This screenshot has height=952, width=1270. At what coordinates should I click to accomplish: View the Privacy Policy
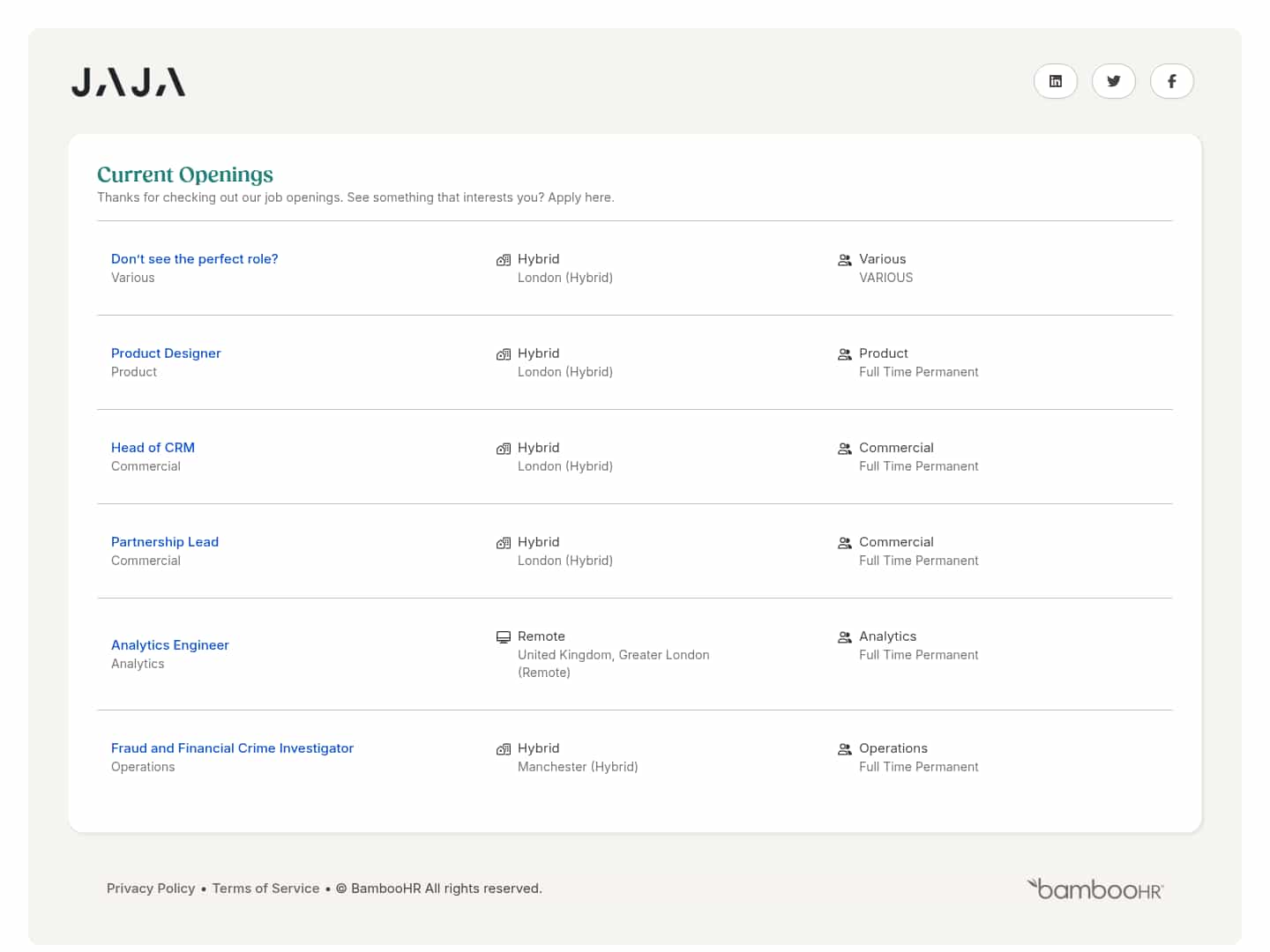(x=151, y=888)
